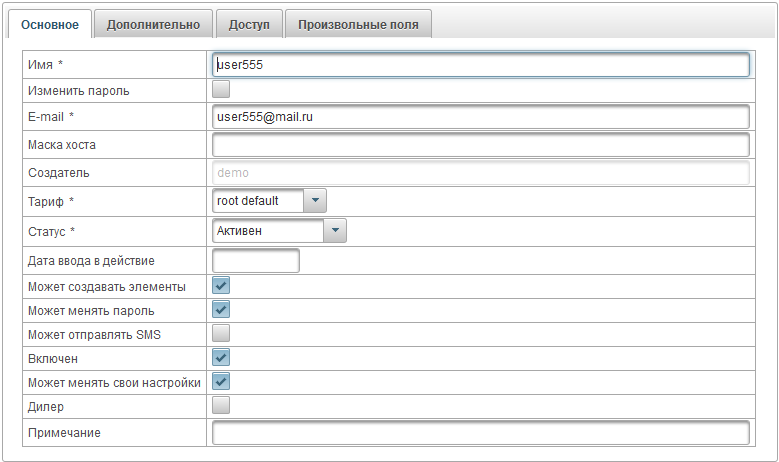
Task: Uncheck Может создавать элементы checkbox
Action: (221, 286)
